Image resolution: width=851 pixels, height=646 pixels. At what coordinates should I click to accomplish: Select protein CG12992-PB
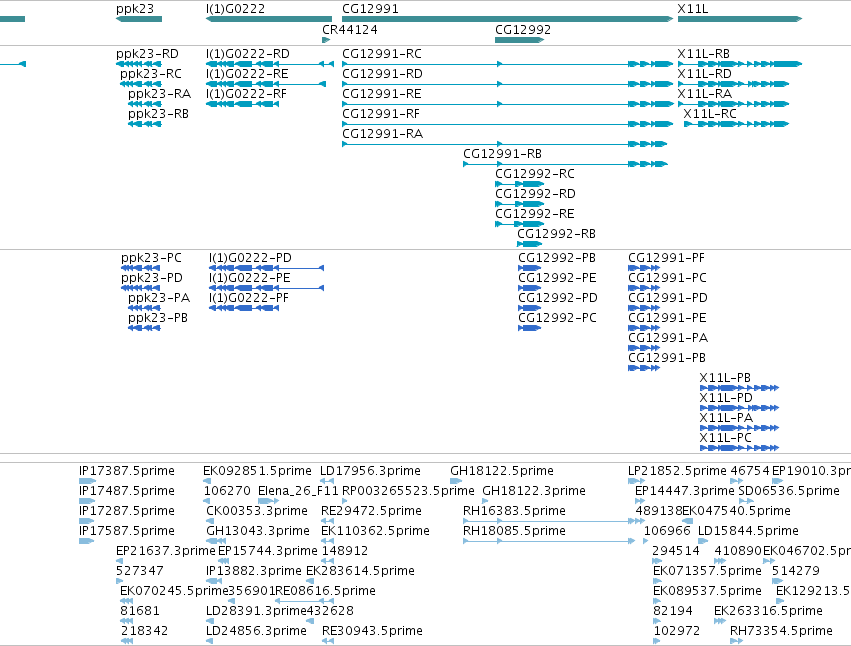point(530,268)
